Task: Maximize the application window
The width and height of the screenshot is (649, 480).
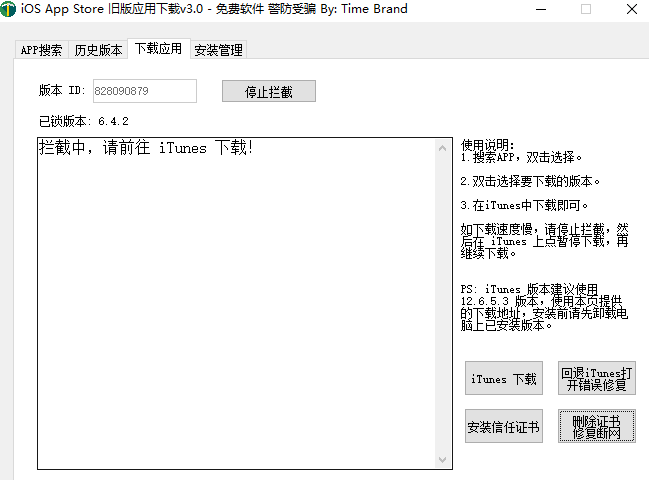Action: coord(586,9)
